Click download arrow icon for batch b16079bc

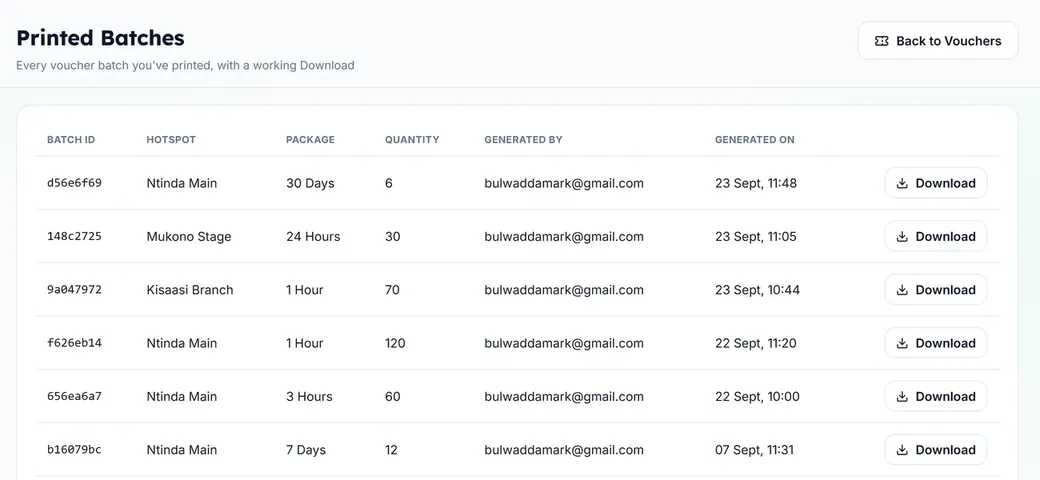click(902, 450)
